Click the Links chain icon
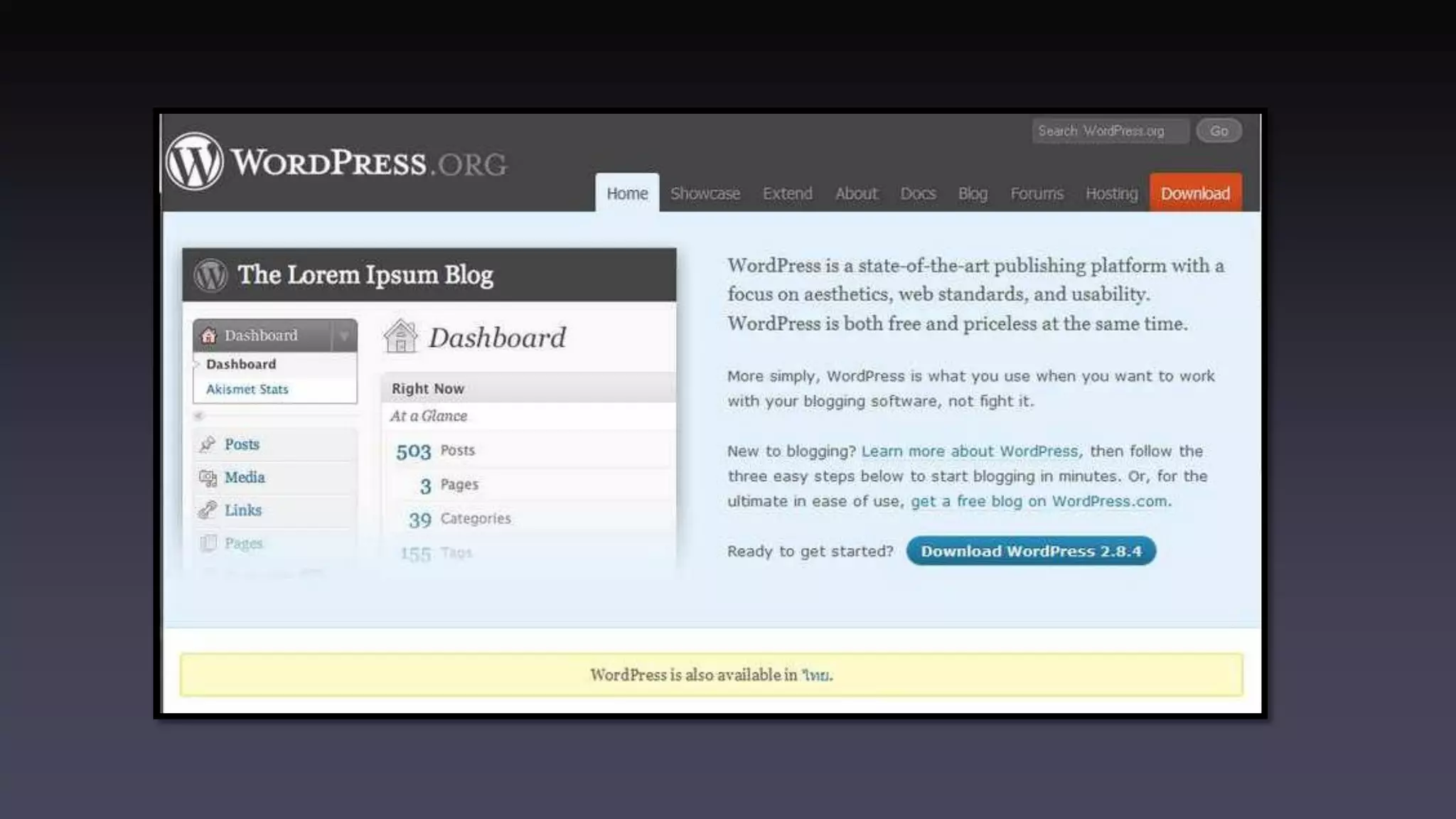This screenshot has width=1456, height=819. pyautogui.click(x=207, y=510)
